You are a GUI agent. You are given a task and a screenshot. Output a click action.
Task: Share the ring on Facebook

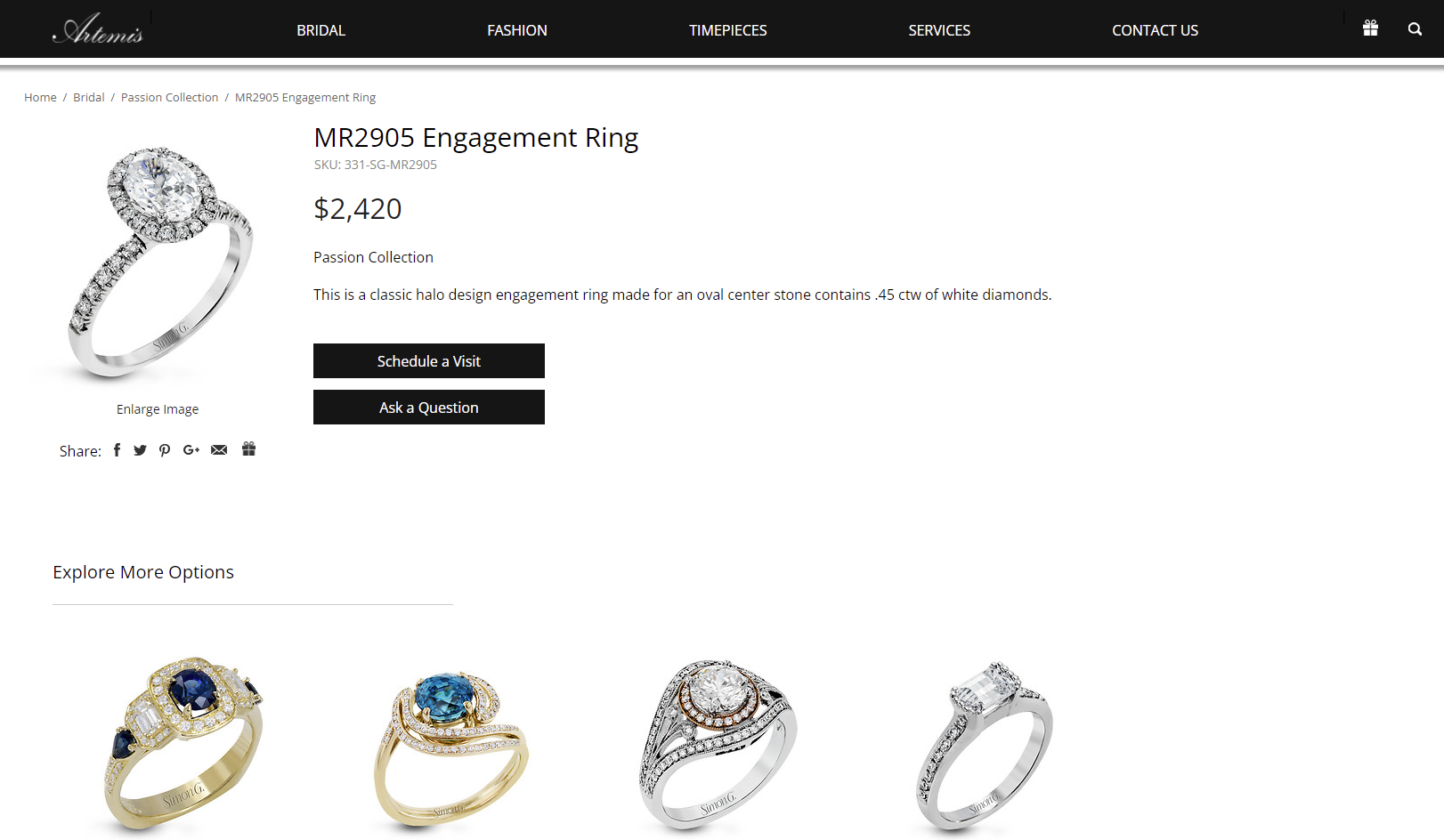click(x=117, y=449)
